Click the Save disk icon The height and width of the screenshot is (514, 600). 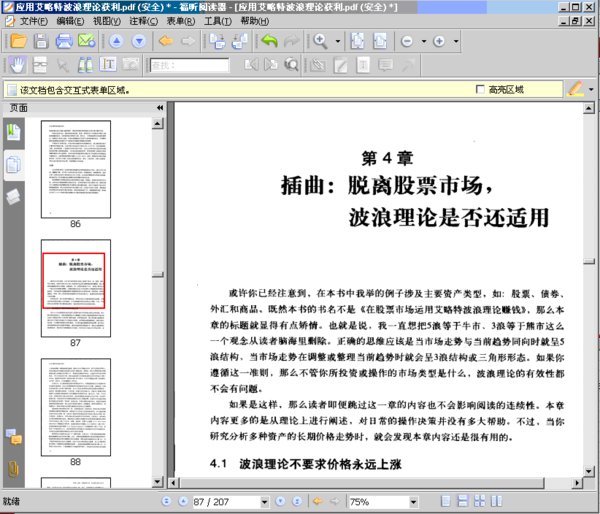pyautogui.click(x=41, y=42)
